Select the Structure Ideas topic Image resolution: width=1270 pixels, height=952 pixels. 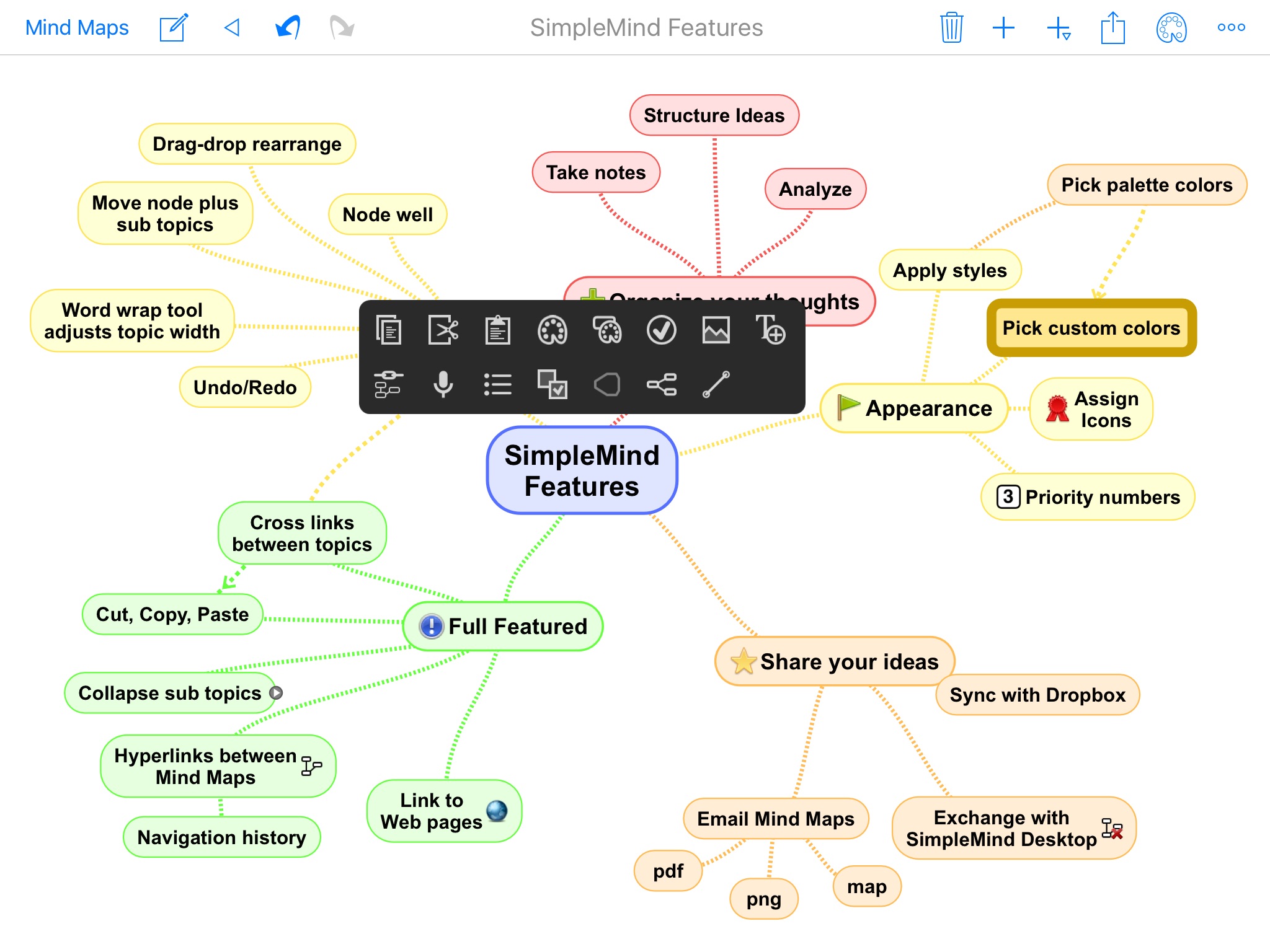pyautogui.click(x=714, y=115)
